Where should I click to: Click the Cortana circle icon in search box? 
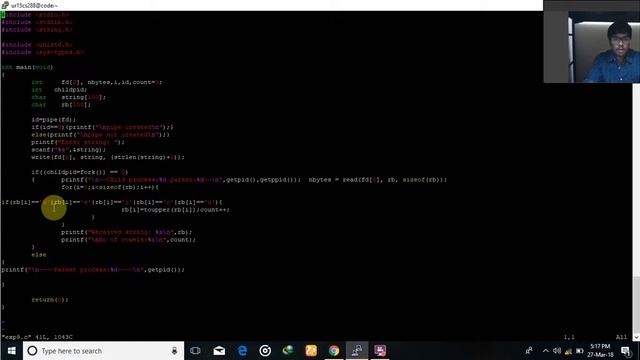click(32, 351)
